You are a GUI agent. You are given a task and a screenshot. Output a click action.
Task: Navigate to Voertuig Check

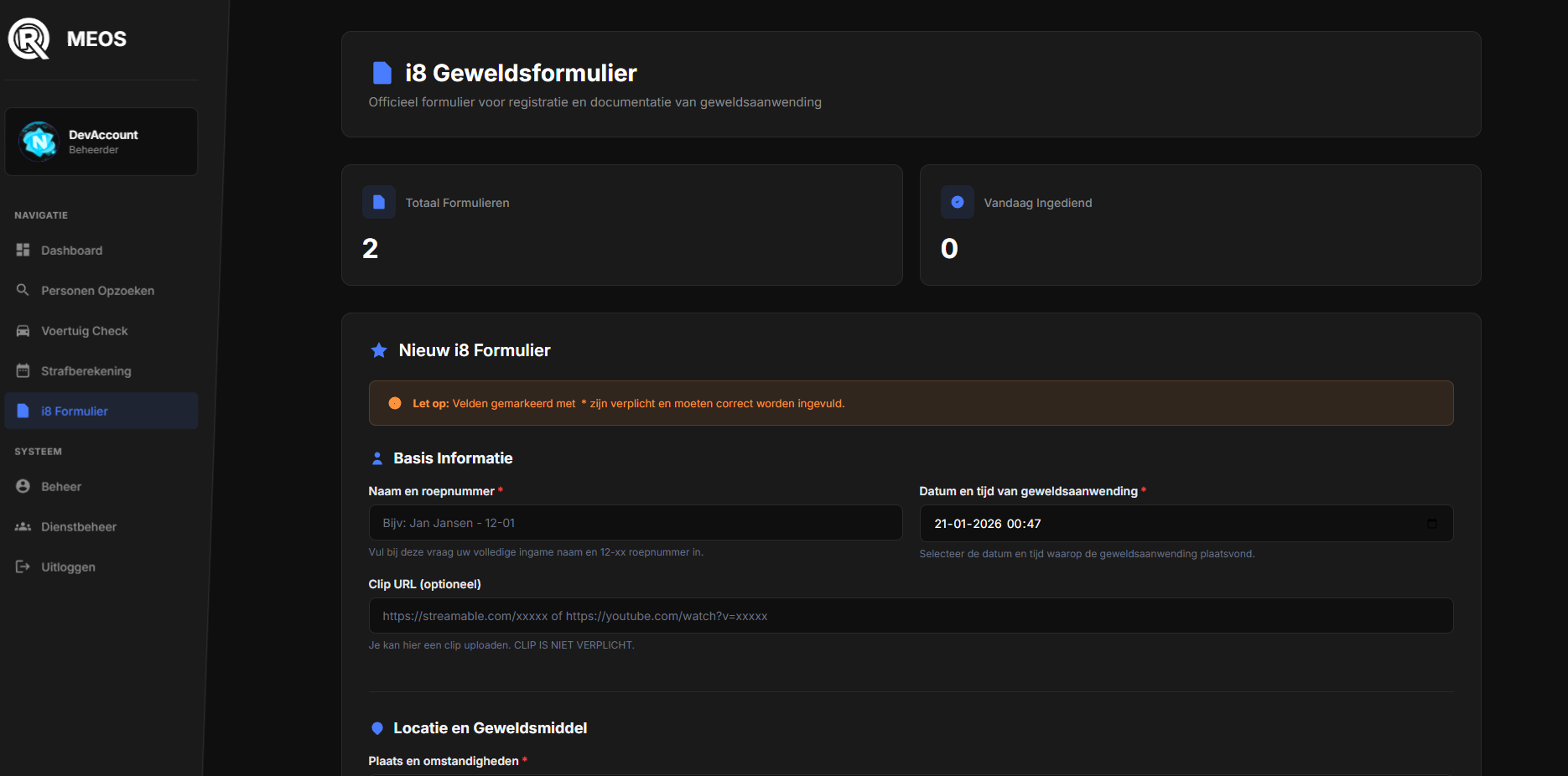(84, 331)
